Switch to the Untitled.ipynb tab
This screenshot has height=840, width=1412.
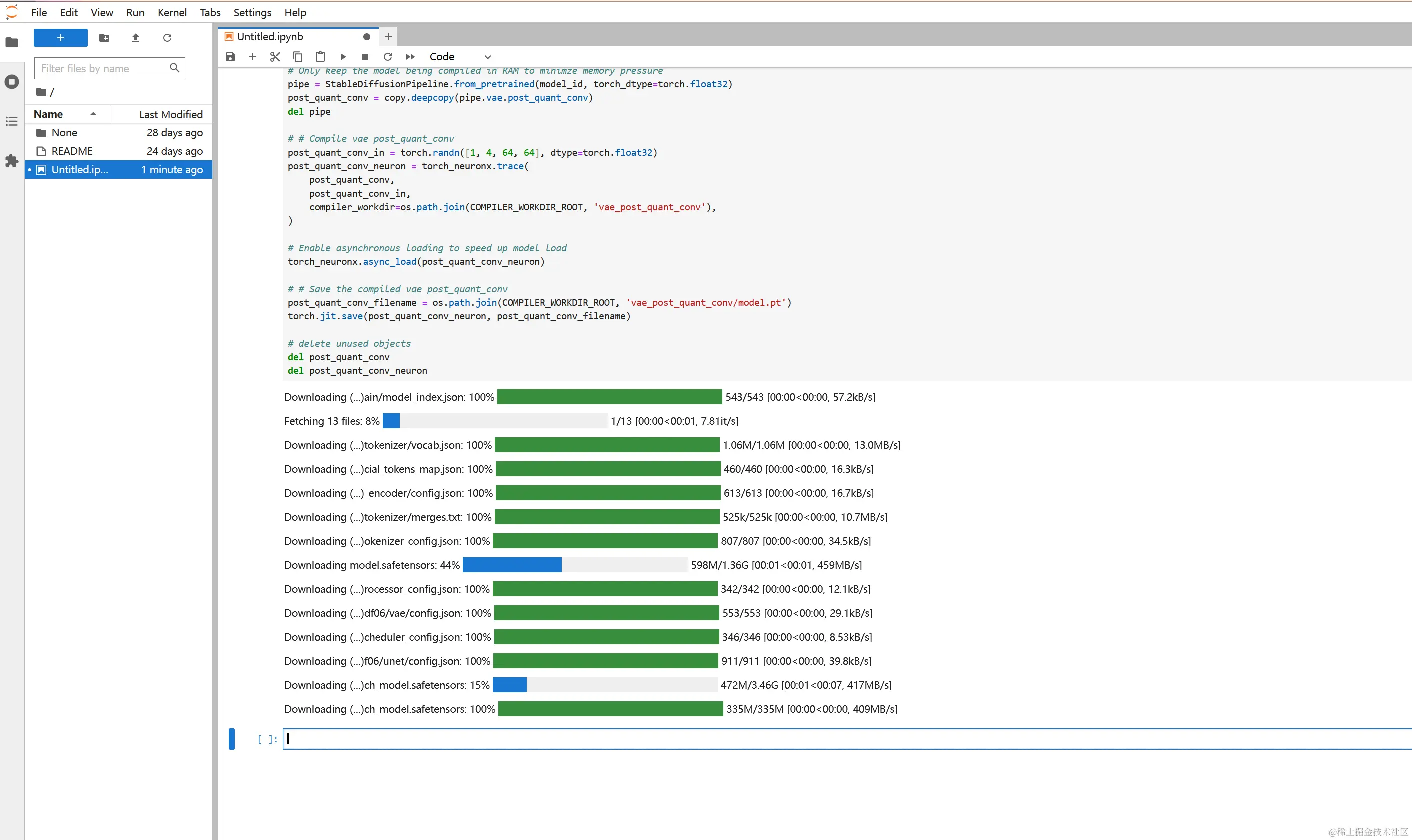click(270, 37)
